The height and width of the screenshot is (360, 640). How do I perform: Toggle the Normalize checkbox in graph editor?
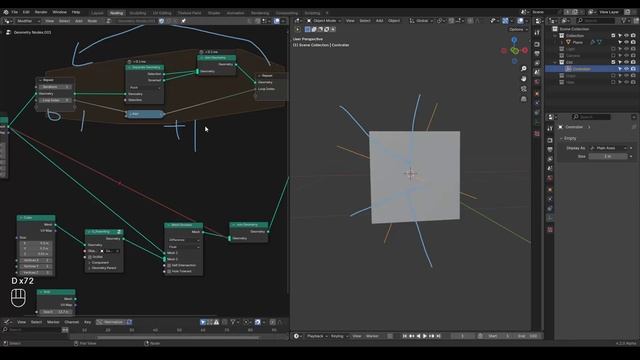[129, 322]
